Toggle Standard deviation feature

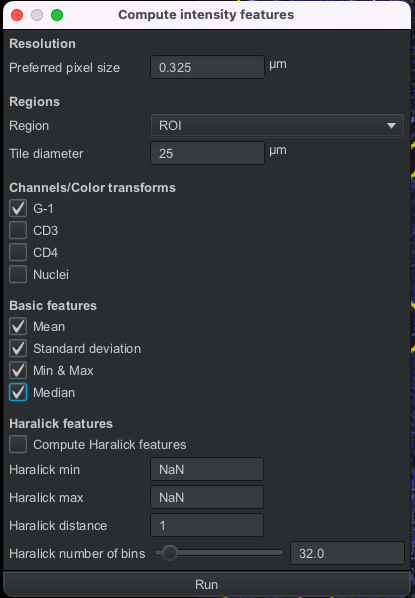coord(18,349)
